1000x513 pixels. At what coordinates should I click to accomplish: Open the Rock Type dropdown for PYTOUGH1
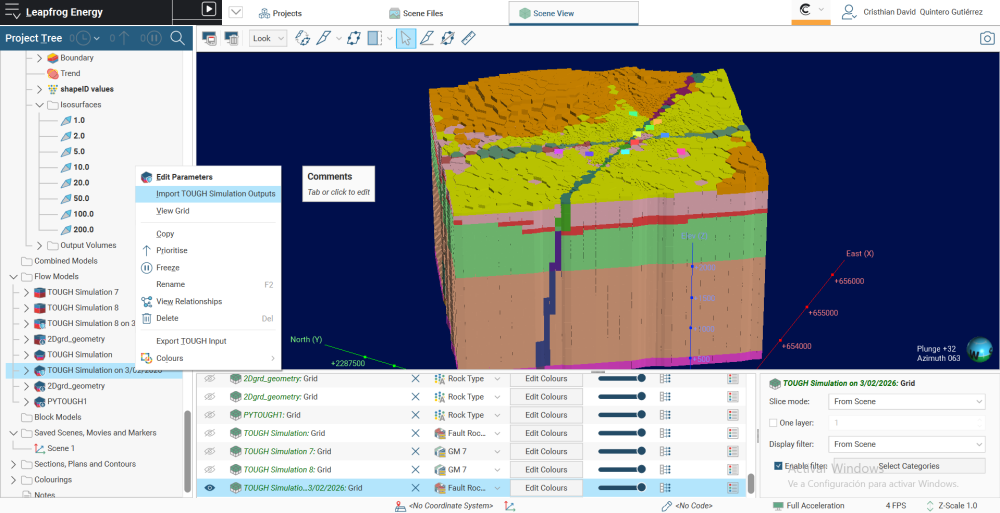tap(468, 415)
